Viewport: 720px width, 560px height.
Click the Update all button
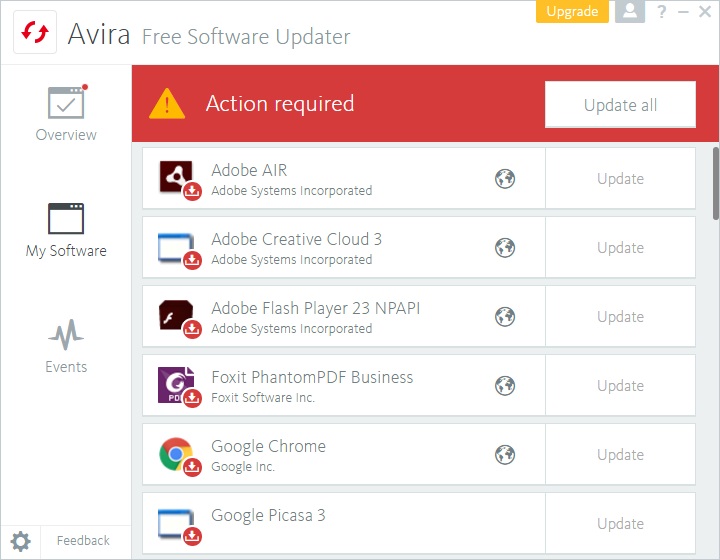[x=620, y=105]
